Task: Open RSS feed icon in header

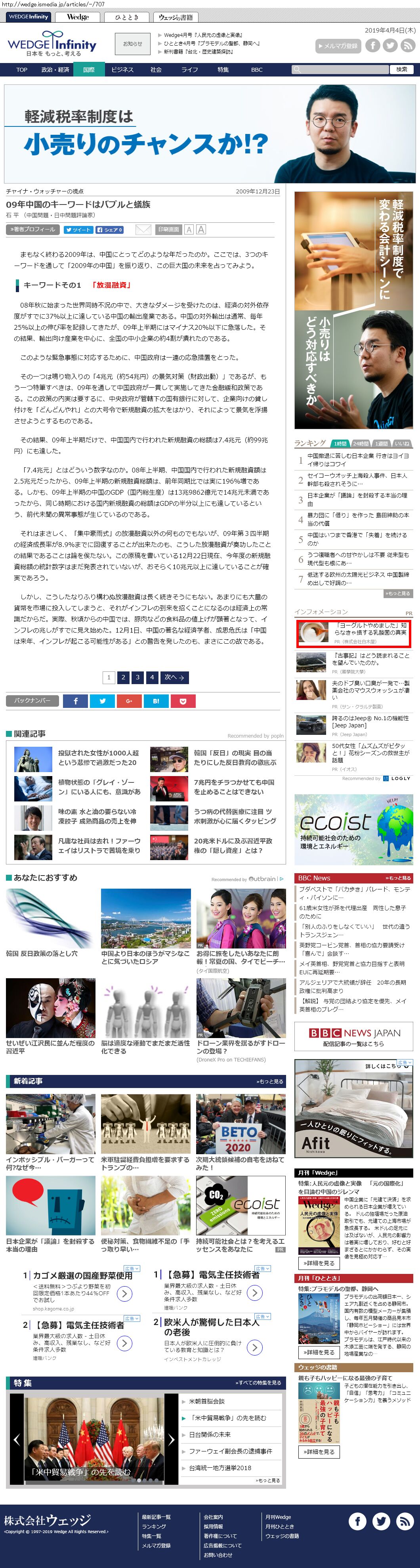Action: tap(407, 45)
